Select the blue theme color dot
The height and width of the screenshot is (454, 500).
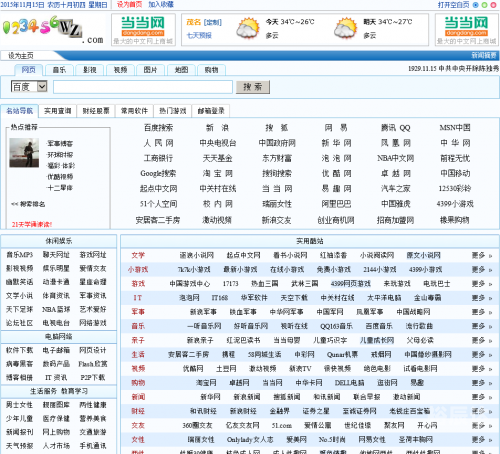click(476, 5)
